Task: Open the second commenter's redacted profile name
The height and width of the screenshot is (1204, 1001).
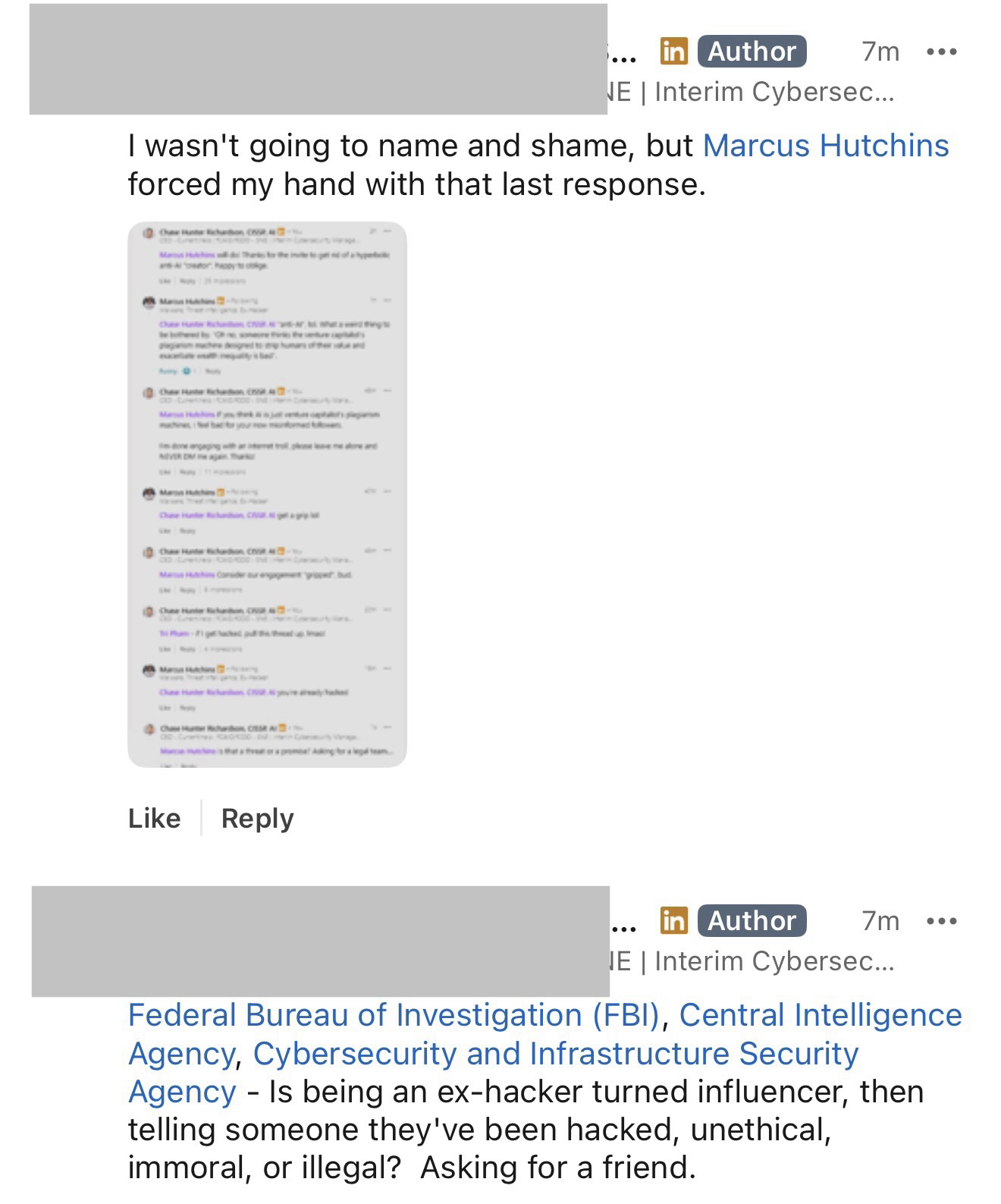Action: [320, 941]
